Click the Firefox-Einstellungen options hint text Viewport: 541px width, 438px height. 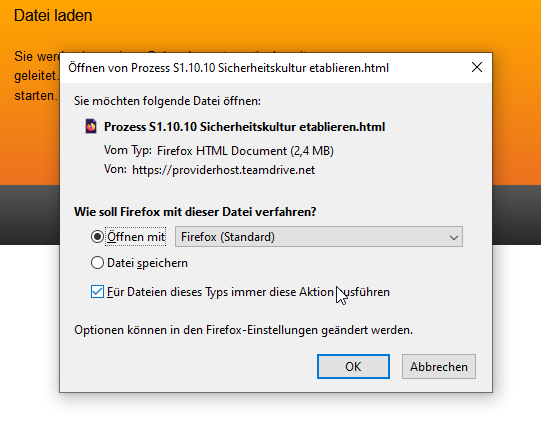click(x=244, y=330)
